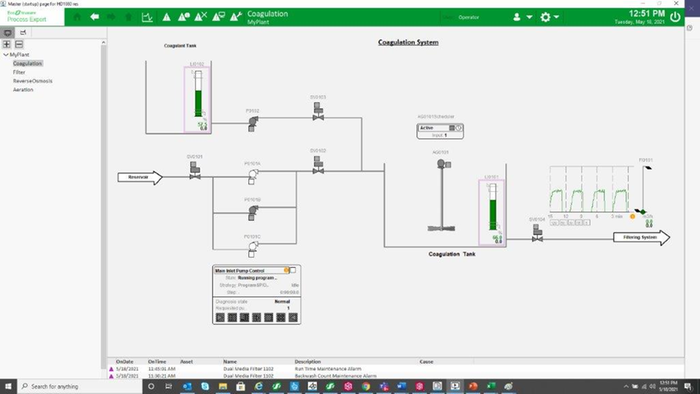This screenshot has width=700, height=394.
Task: Toggle checkbox in Main Inlet Pump Control header
Action: point(293,270)
